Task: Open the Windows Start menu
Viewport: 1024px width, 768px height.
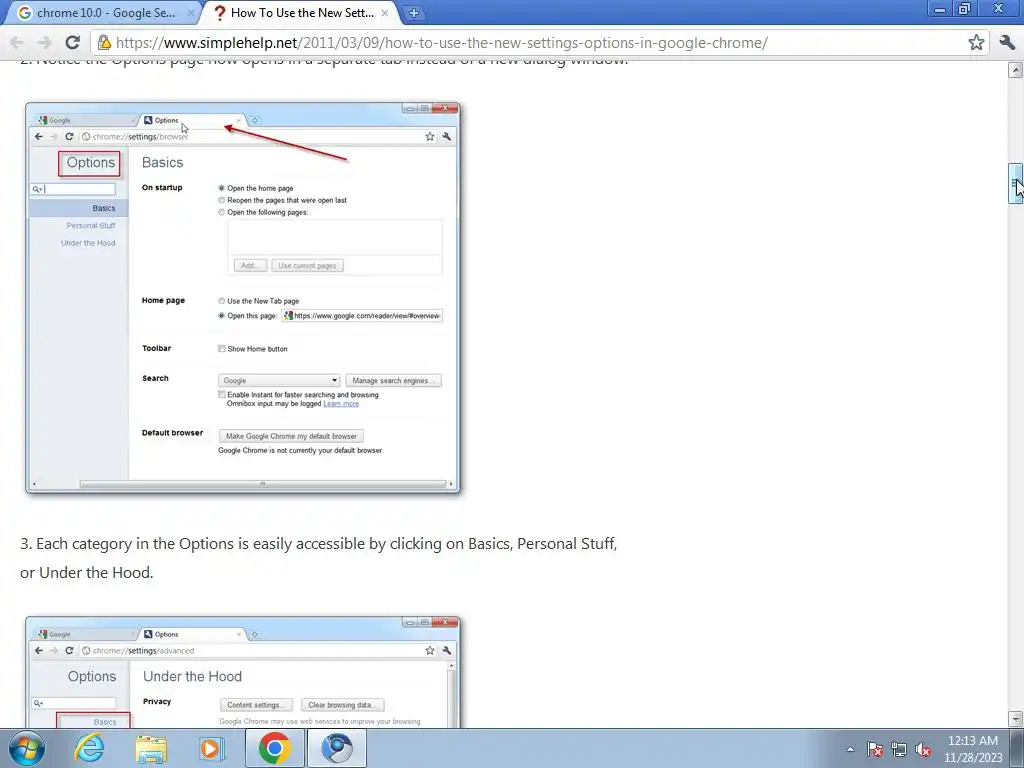Action: point(26,748)
